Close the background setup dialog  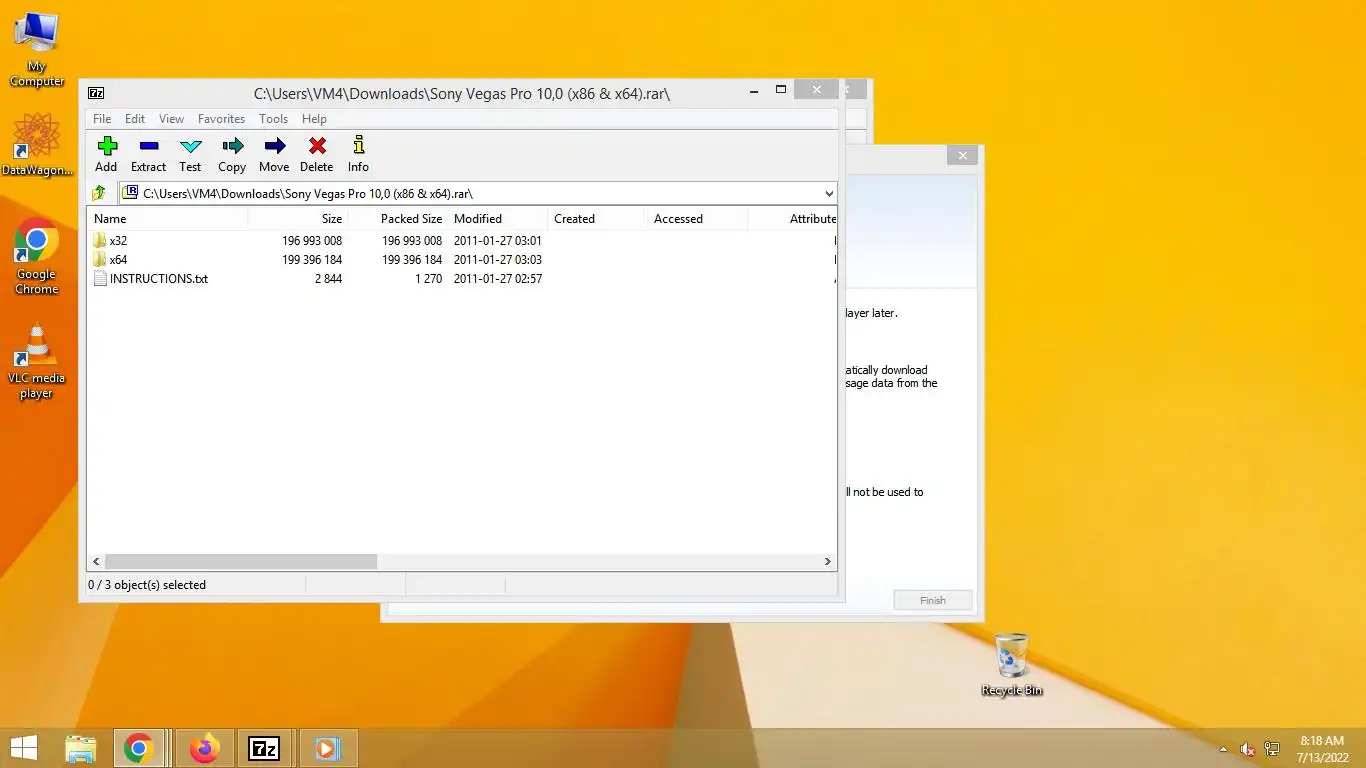(x=962, y=155)
